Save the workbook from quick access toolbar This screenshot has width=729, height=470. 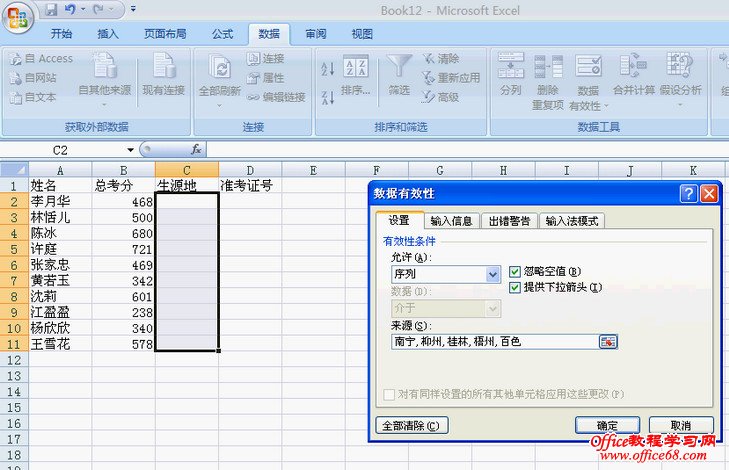coord(51,9)
